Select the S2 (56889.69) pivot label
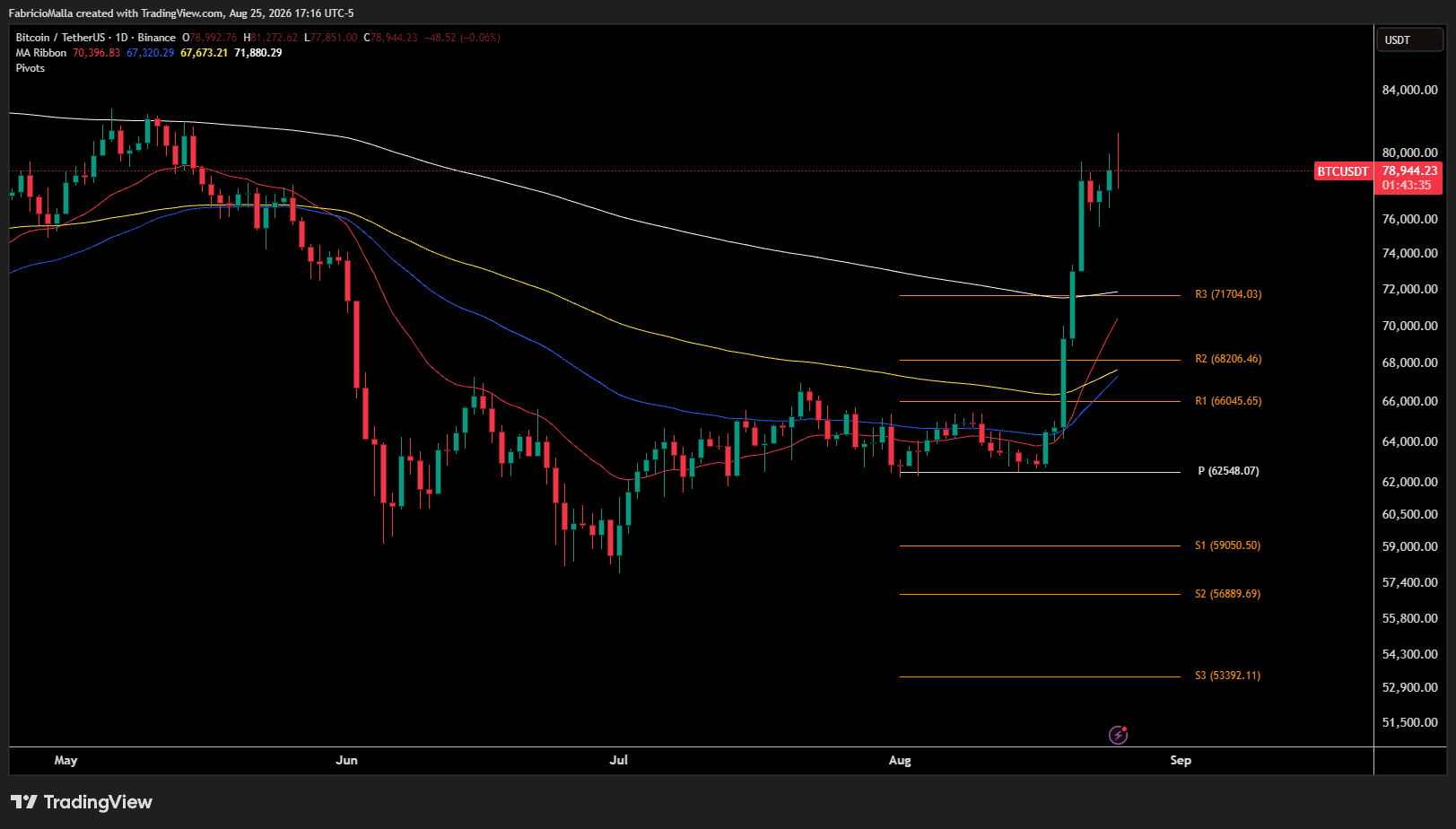This screenshot has width=1456, height=829. [x=1227, y=594]
